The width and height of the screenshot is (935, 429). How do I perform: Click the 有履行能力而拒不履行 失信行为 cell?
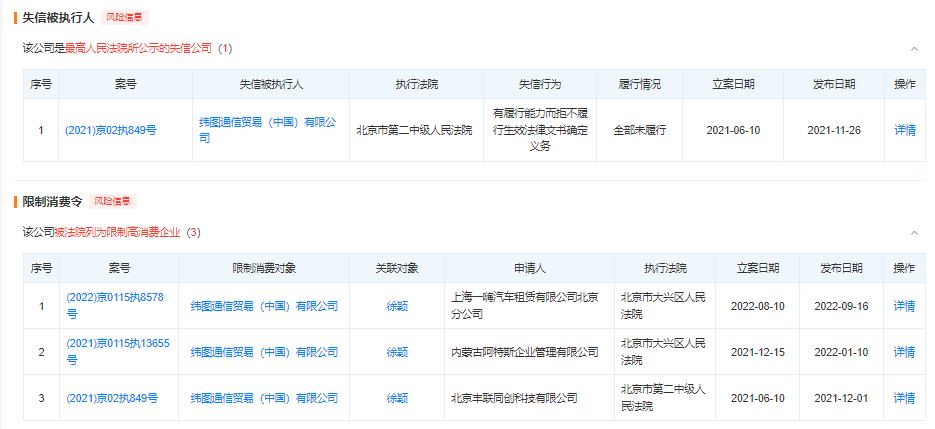(x=540, y=130)
